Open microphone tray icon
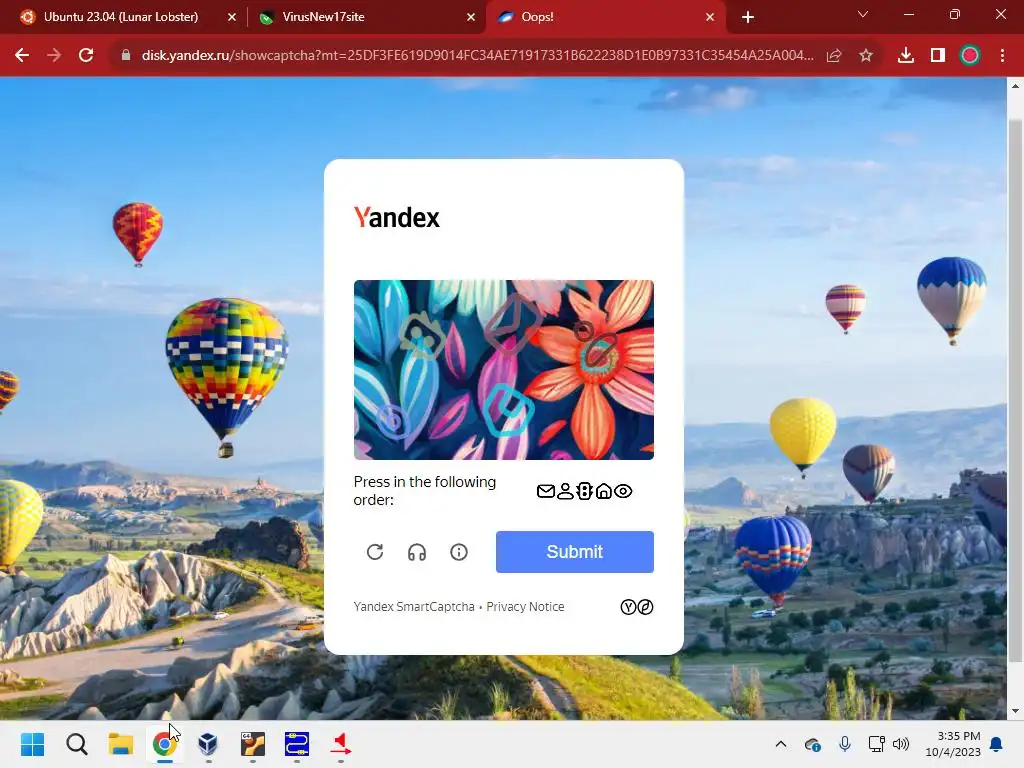1024x768 pixels. [844, 744]
